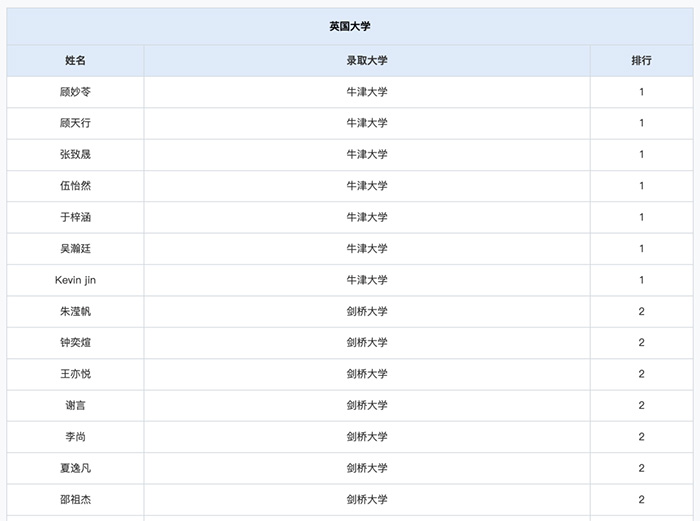Click the 姓名 column header
Screen dimensions: 700x521
(x=76, y=60)
